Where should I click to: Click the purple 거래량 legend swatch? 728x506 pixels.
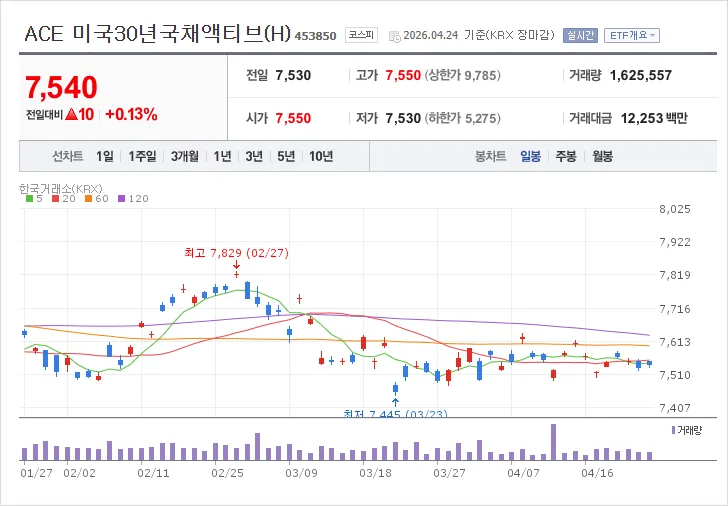point(673,430)
